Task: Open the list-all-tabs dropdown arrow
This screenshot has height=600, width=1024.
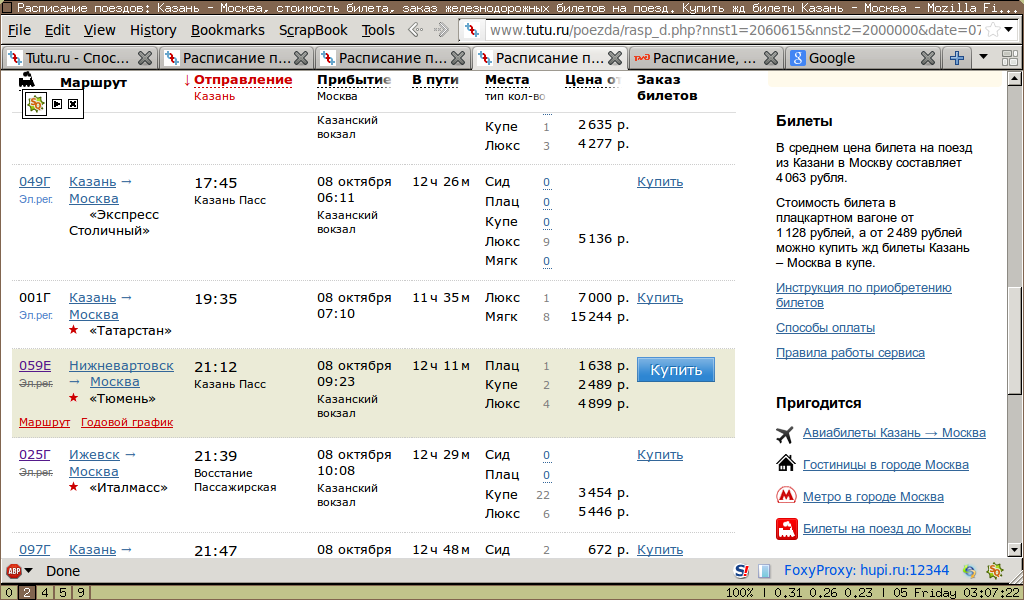Action: [x=984, y=57]
